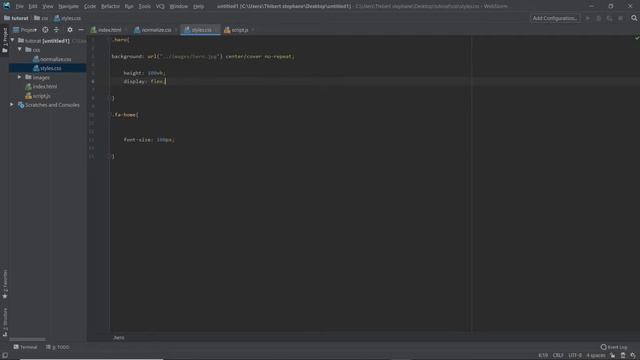Select script.js in project tree

point(38,96)
